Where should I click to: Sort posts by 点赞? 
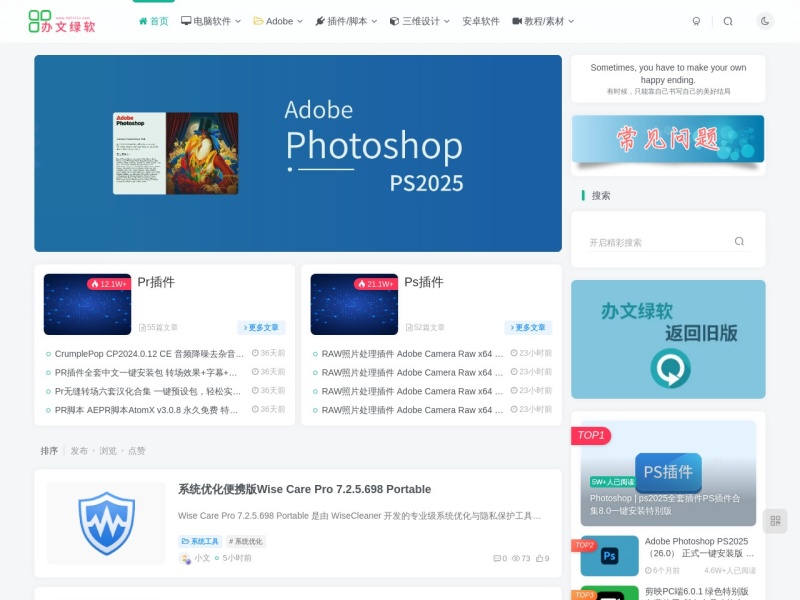tap(137, 451)
